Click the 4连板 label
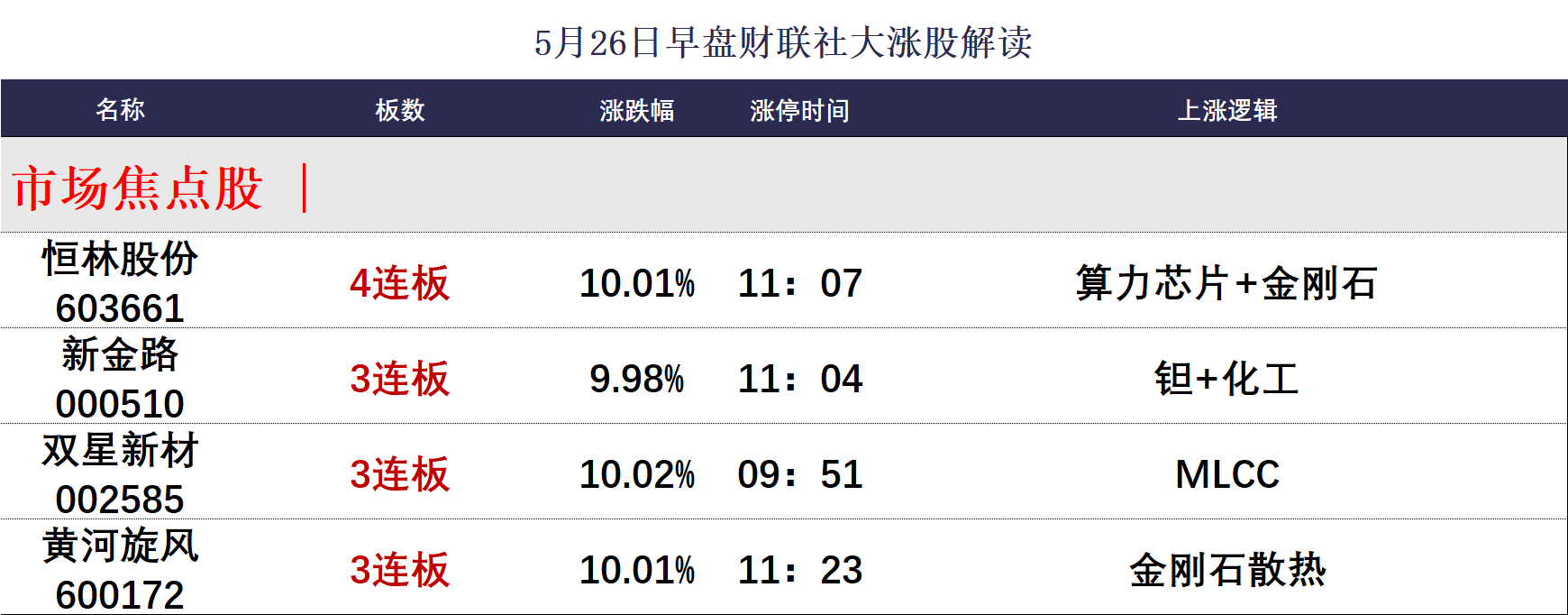 (399, 283)
